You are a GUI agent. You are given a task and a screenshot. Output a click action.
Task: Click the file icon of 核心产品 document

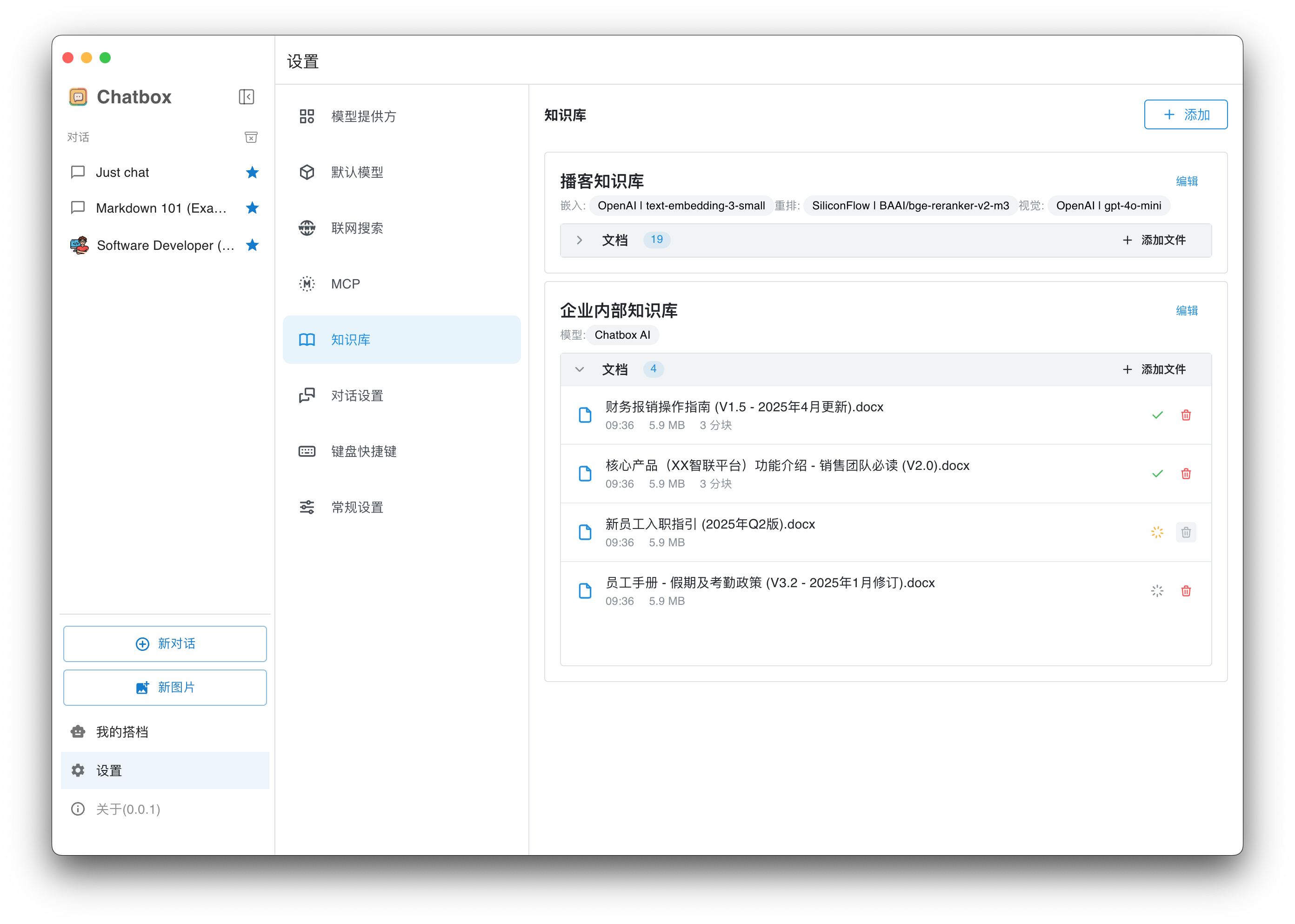click(x=585, y=473)
